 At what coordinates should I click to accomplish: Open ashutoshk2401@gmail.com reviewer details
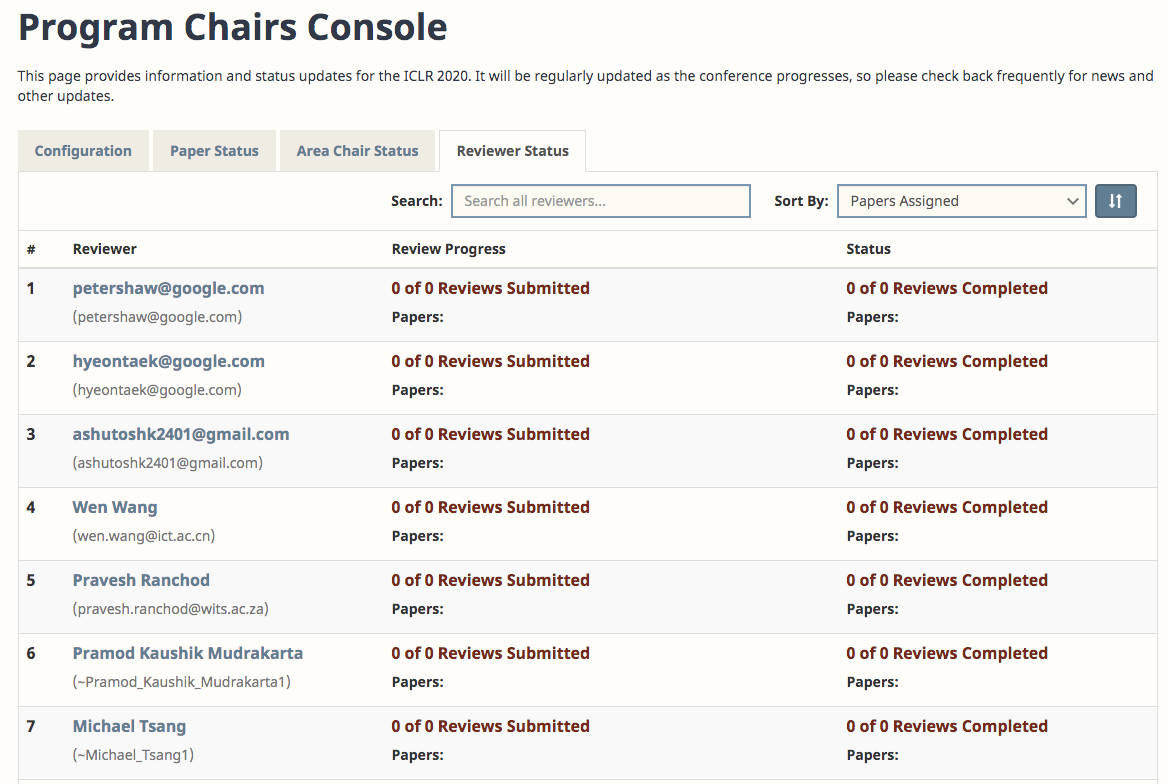180,434
